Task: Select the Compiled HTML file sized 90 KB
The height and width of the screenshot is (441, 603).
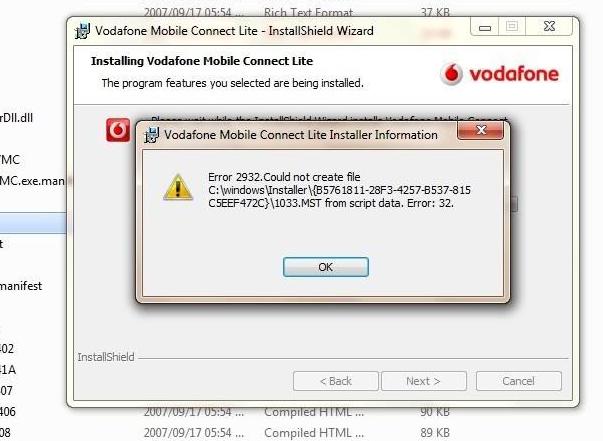Action: click(x=296, y=412)
